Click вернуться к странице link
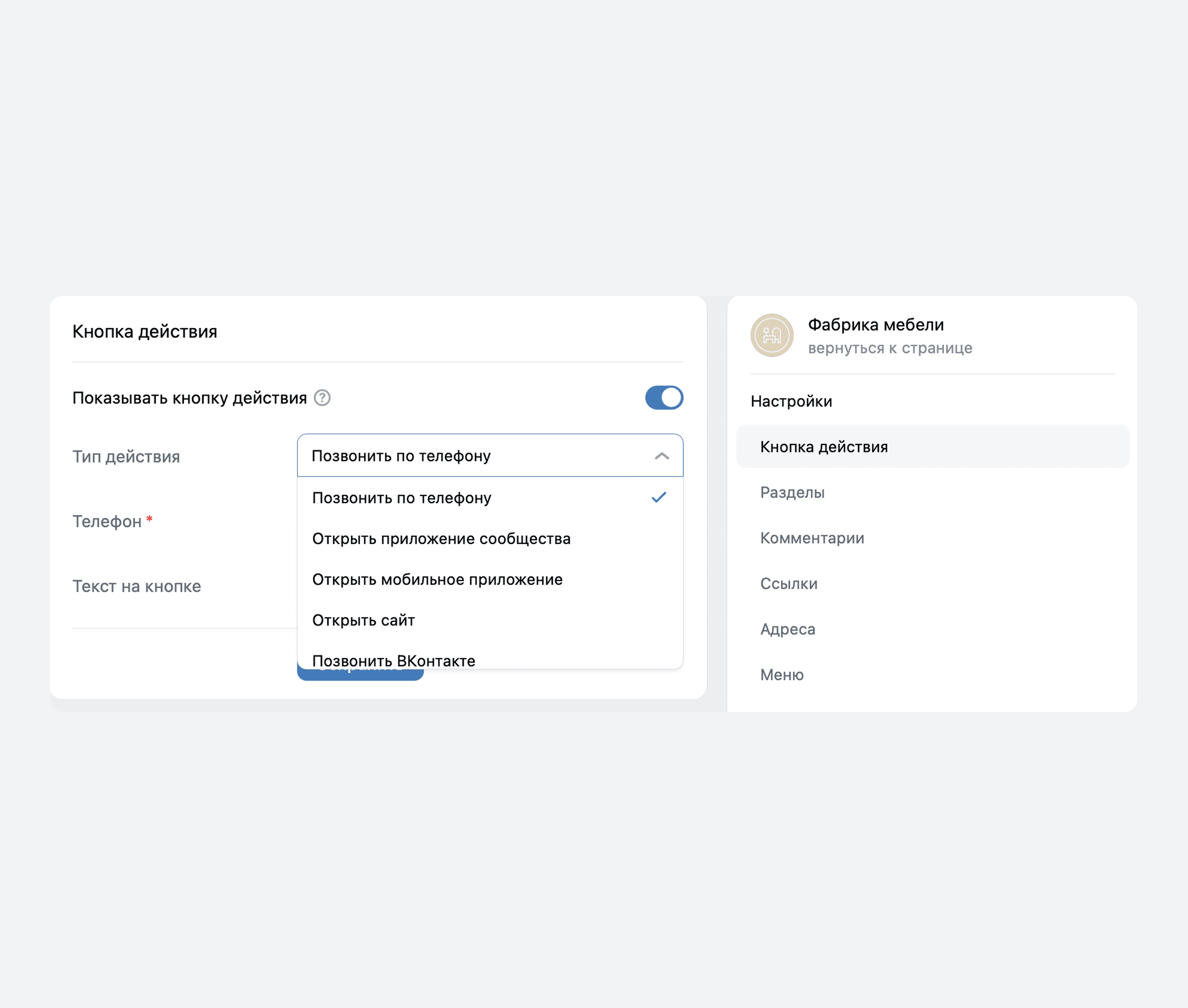 coord(890,348)
